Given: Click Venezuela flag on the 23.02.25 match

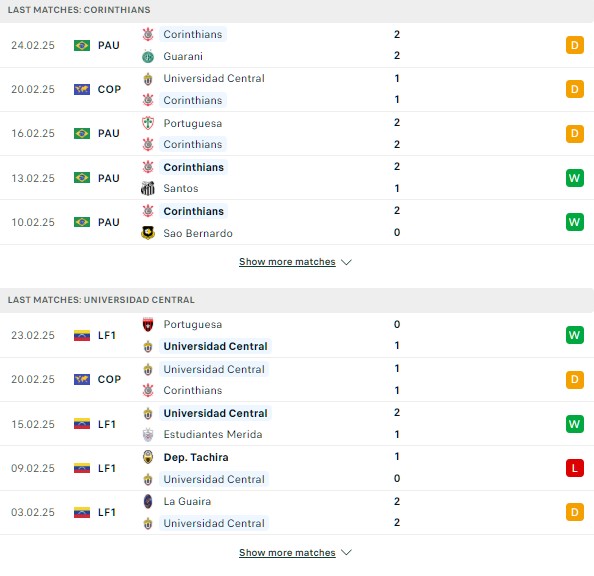Looking at the screenshot, I should [x=82, y=335].
